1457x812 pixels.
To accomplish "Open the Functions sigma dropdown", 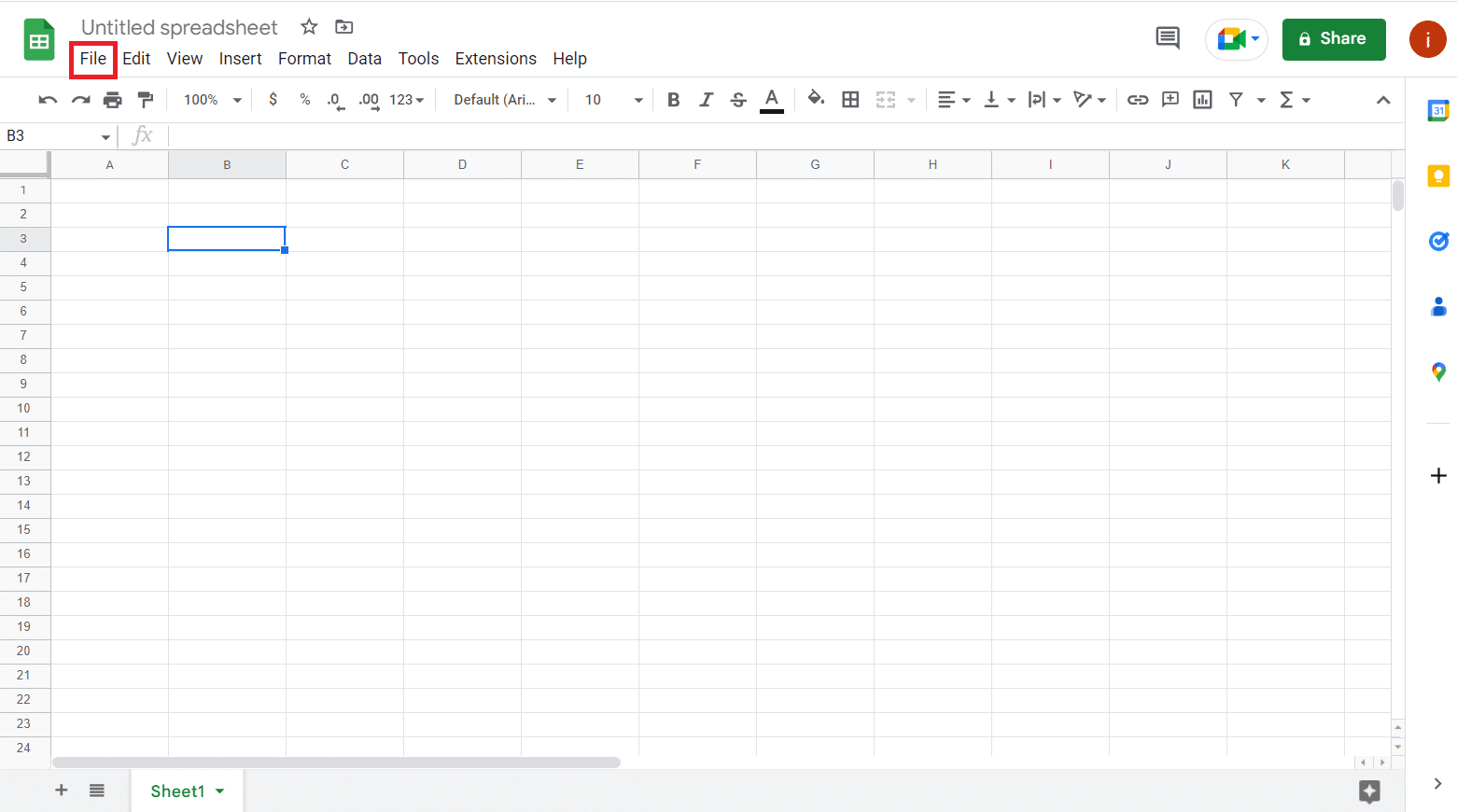I will (1295, 100).
